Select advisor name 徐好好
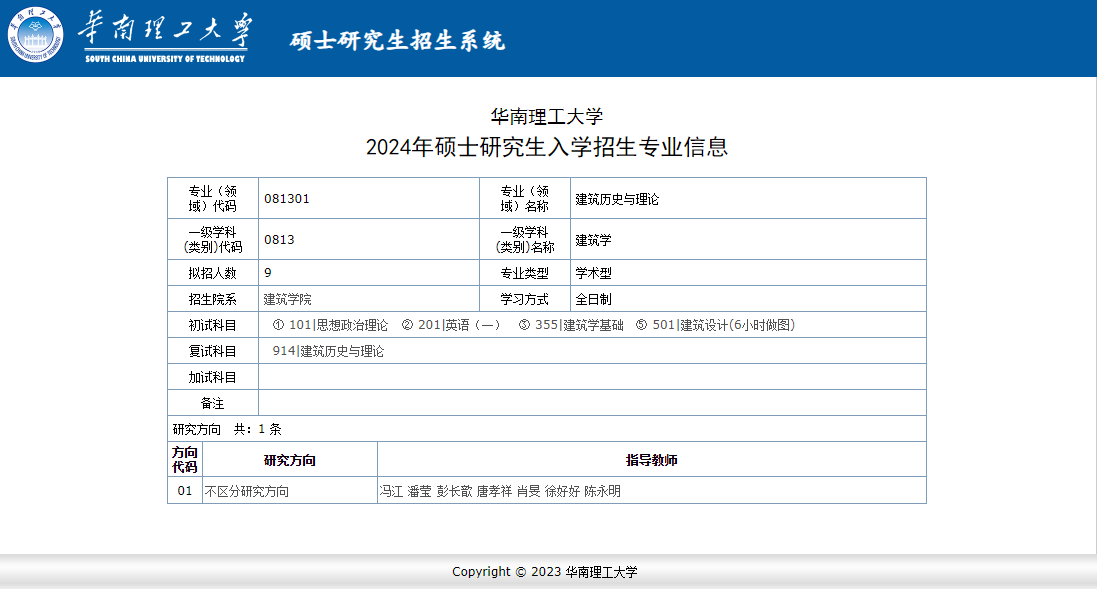1101x596 pixels. tap(562, 491)
